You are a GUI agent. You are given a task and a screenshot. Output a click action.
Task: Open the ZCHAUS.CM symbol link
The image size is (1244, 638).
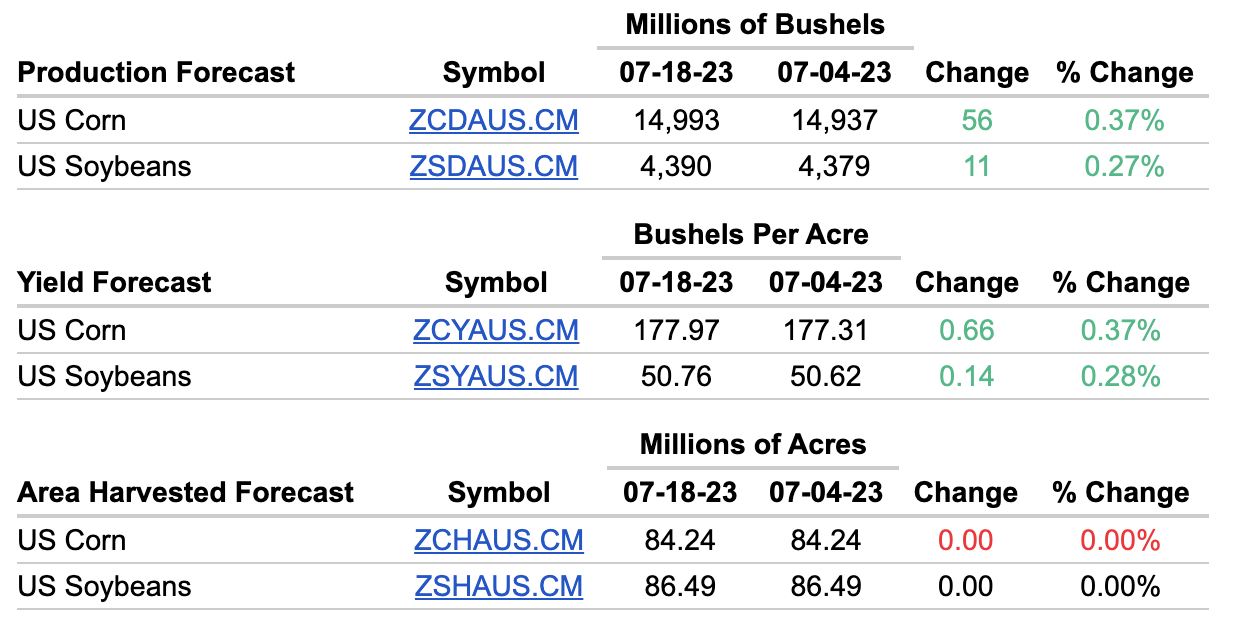499,541
